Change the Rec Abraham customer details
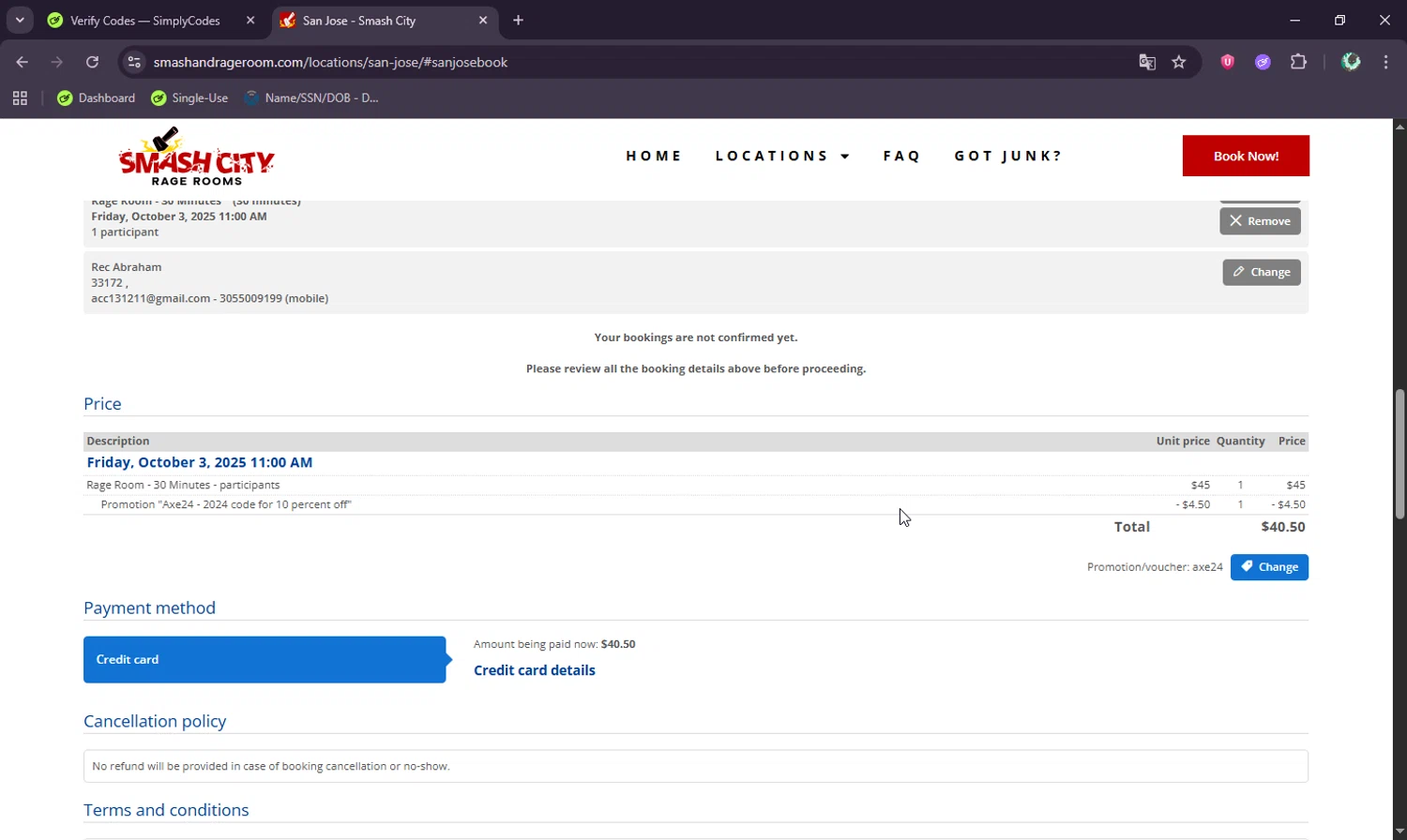Screen dimensions: 1407x840 click(1262, 272)
